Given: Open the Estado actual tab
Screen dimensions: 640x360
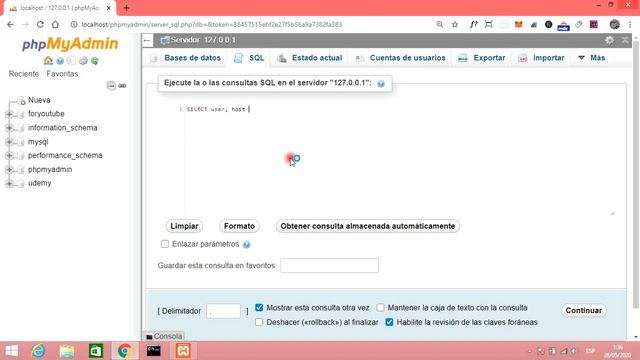Looking at the screenshot, I should click(310, 58).
